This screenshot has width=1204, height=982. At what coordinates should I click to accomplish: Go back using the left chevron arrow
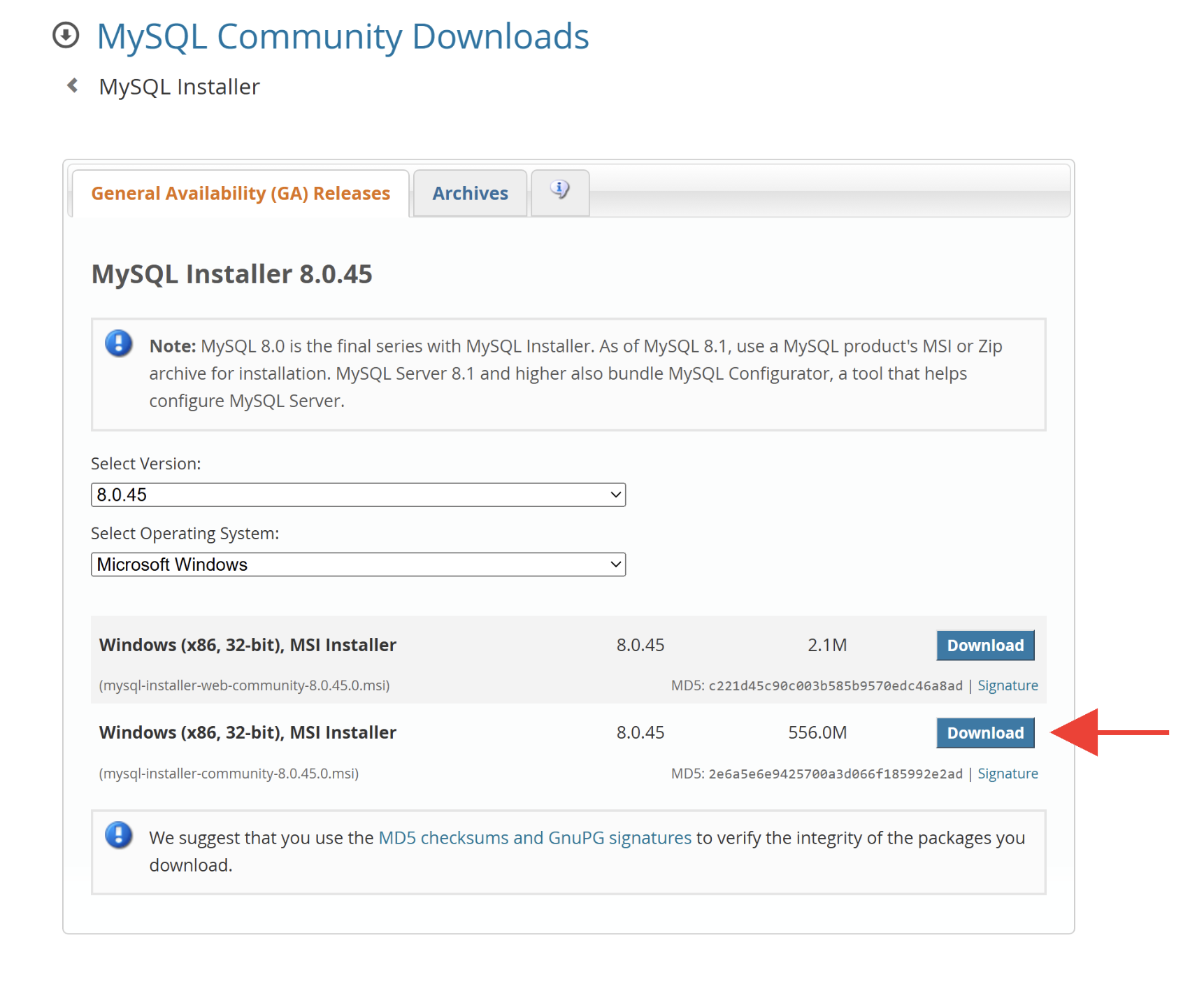[x=72, y=85]
